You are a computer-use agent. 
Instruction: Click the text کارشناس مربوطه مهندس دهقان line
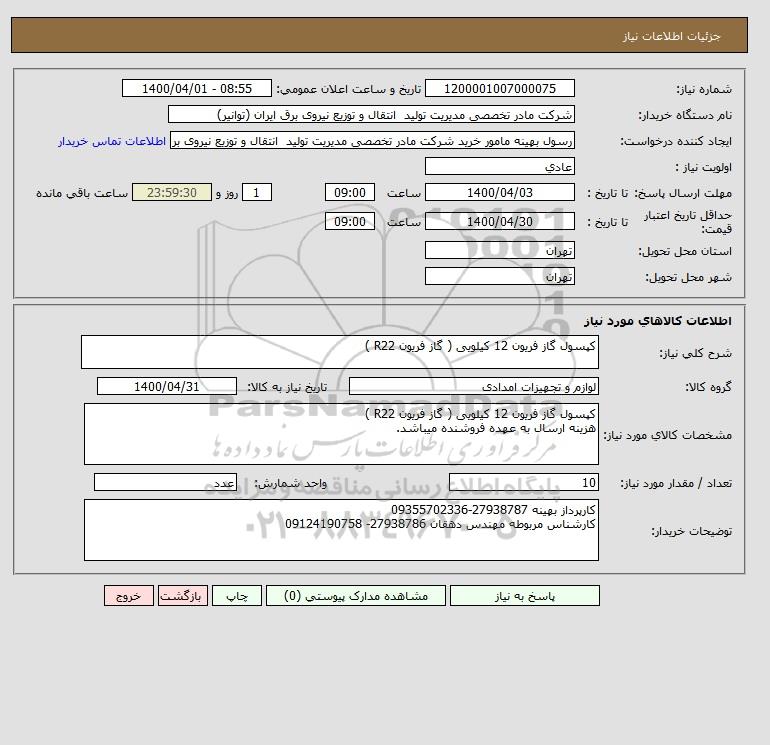coord(440,524)
